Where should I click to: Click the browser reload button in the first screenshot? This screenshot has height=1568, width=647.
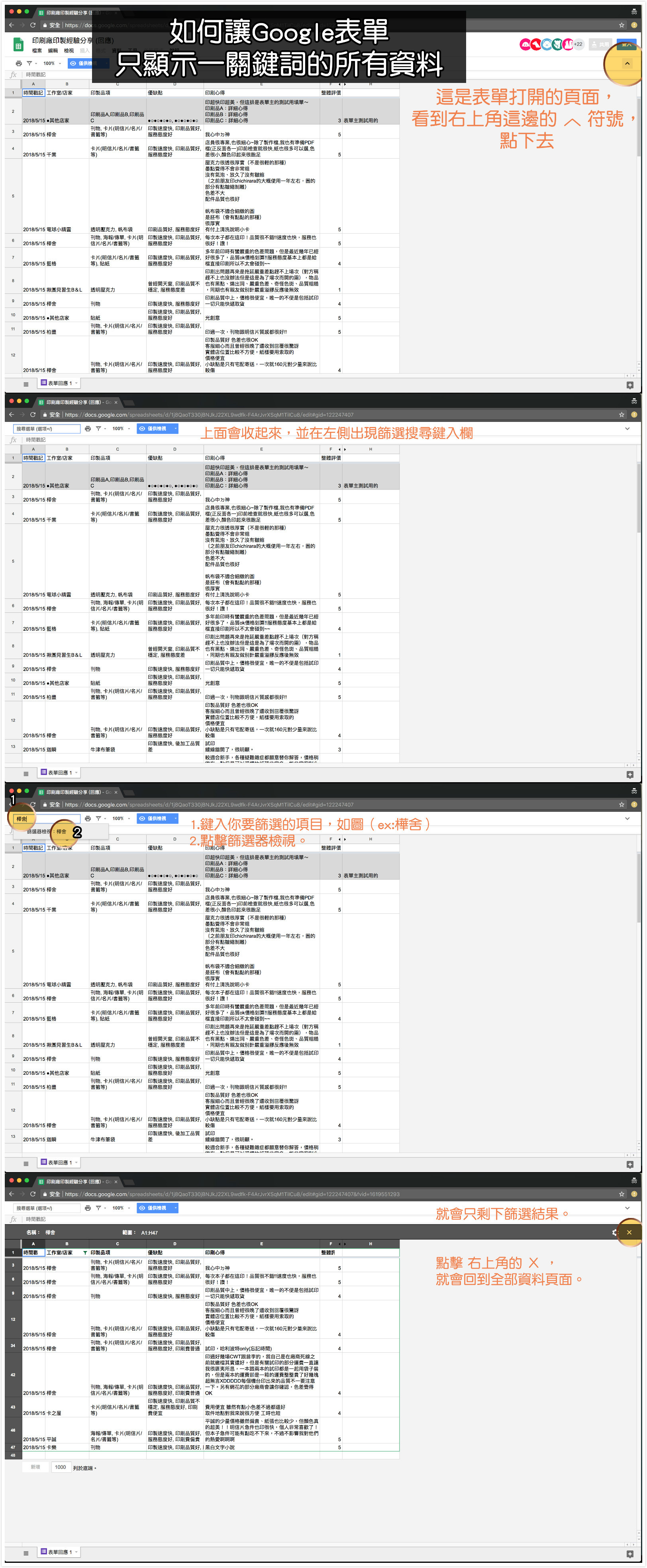coord(33,25)
